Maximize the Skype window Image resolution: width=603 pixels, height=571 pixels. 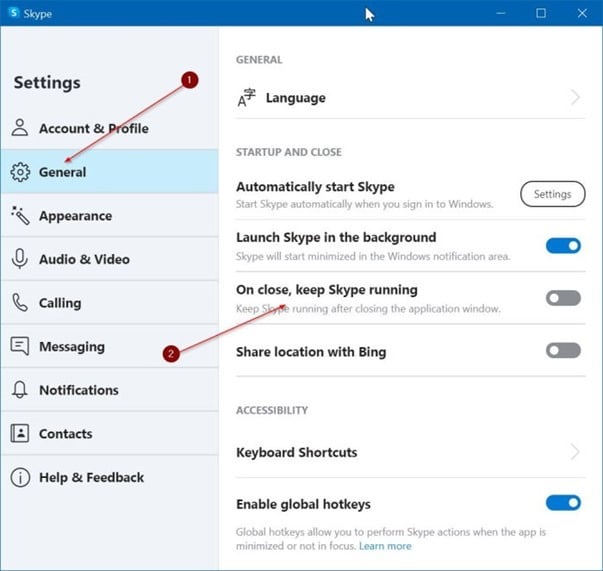[x=541, y=13]
